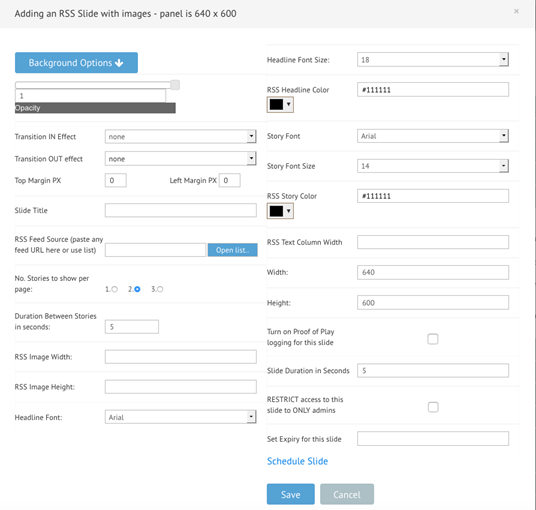Click the Slide Title input field
This screenshot has width=536, height=510.
(x=180, y=210)
